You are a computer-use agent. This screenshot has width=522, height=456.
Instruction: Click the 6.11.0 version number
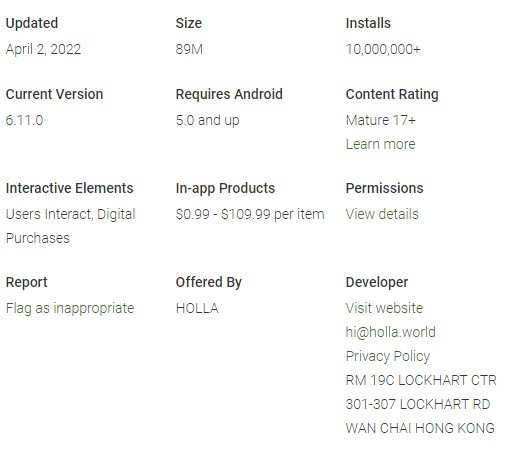(x=24, y=120)
